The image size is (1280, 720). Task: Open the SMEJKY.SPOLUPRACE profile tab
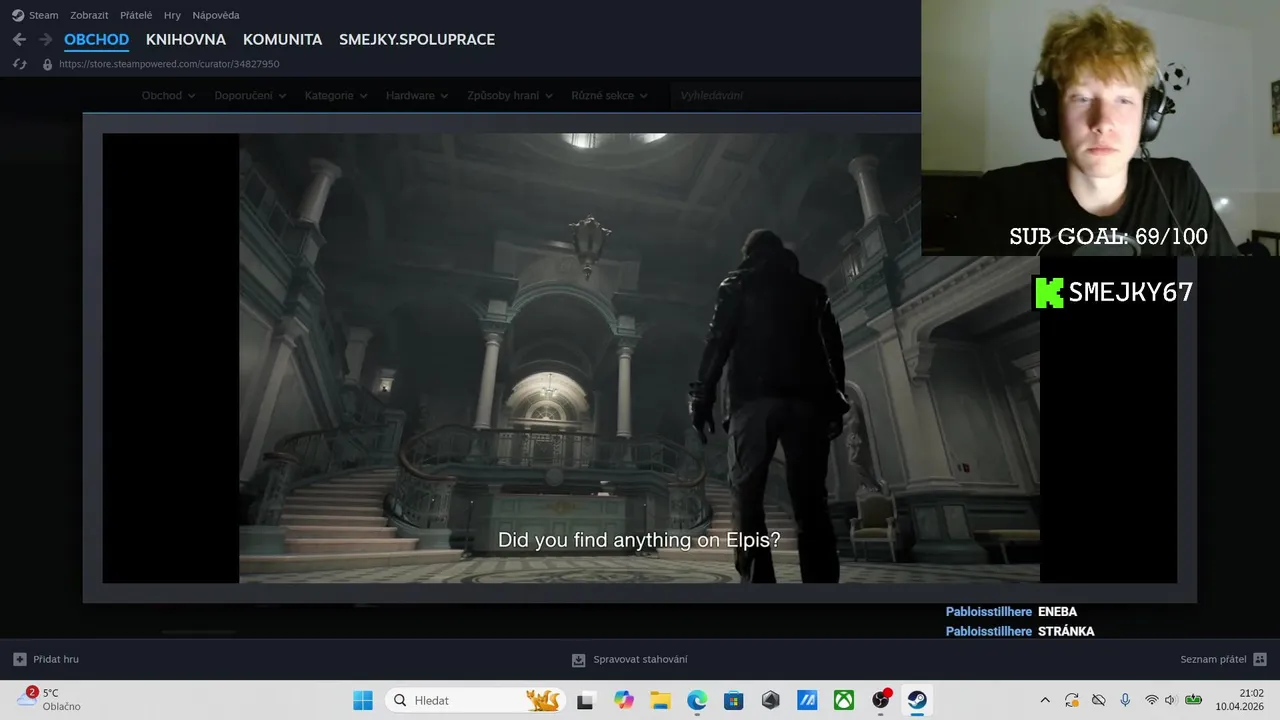click(x=417, y=40)
